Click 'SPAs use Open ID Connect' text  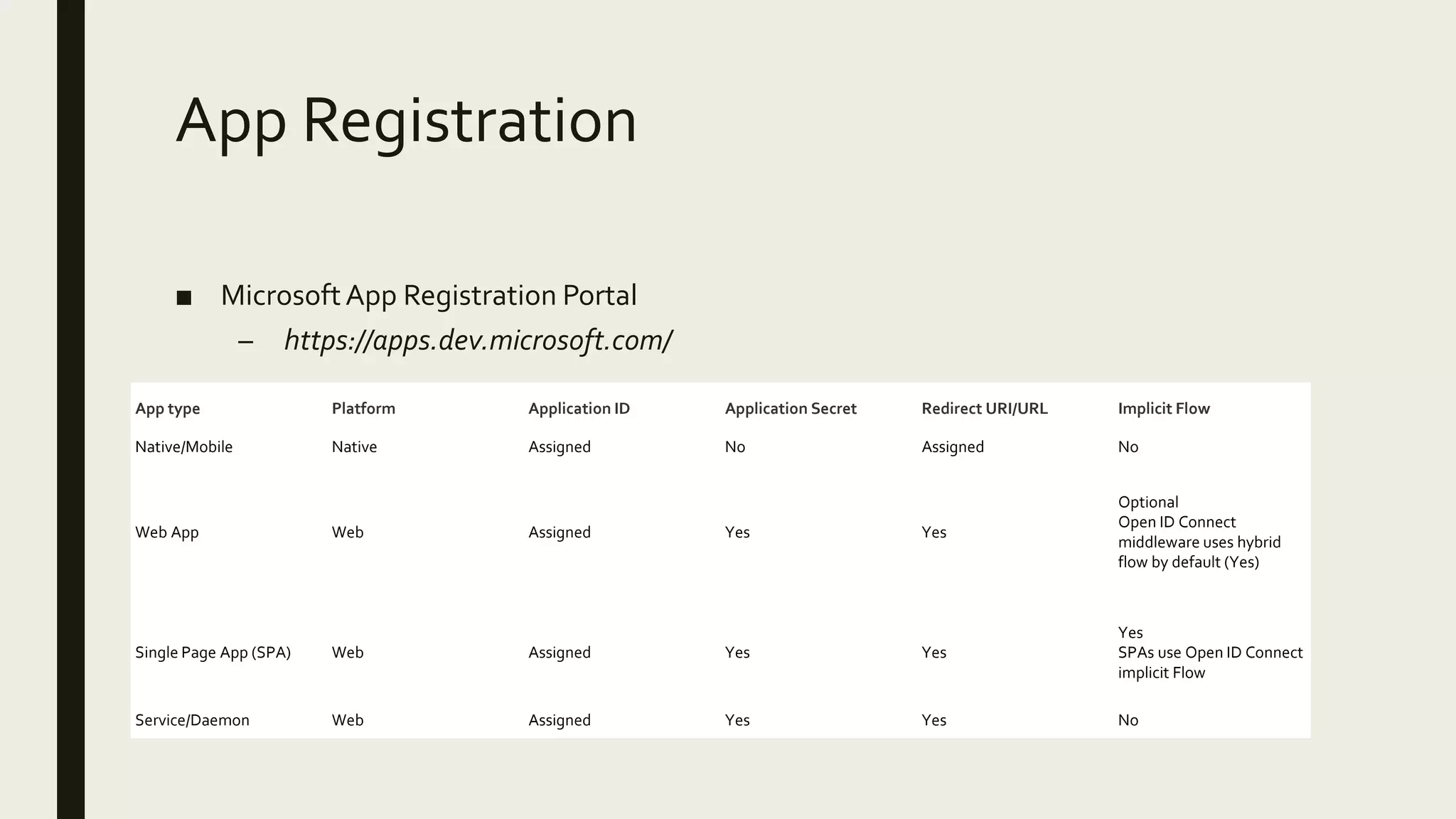[x=1210, y=653]
